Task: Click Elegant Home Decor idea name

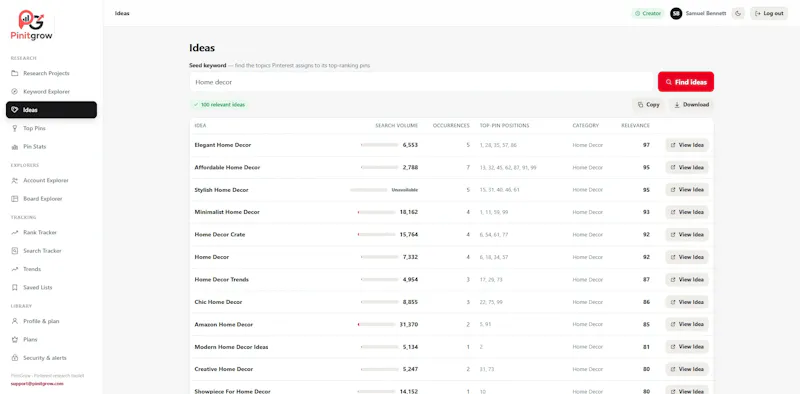Action: click(x=222, y=145)
